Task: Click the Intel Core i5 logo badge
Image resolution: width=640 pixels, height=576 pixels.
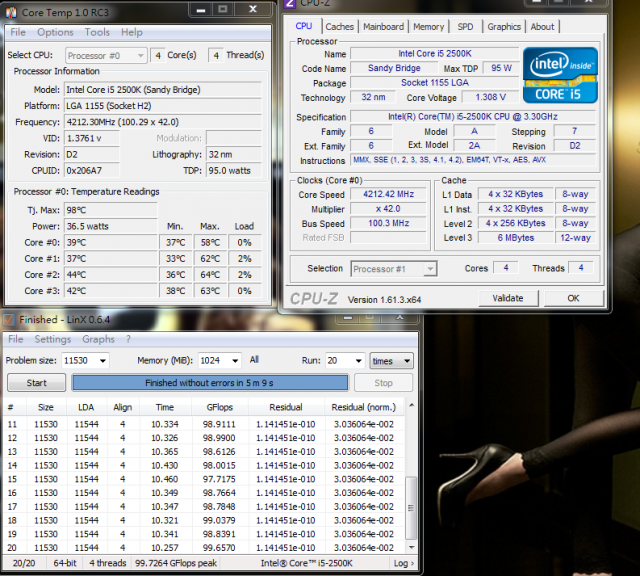Action: point(560,75)
